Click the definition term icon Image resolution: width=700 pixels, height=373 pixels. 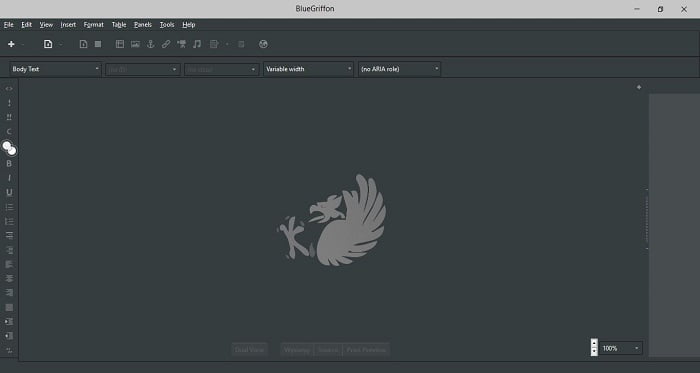tap(9, 236)
